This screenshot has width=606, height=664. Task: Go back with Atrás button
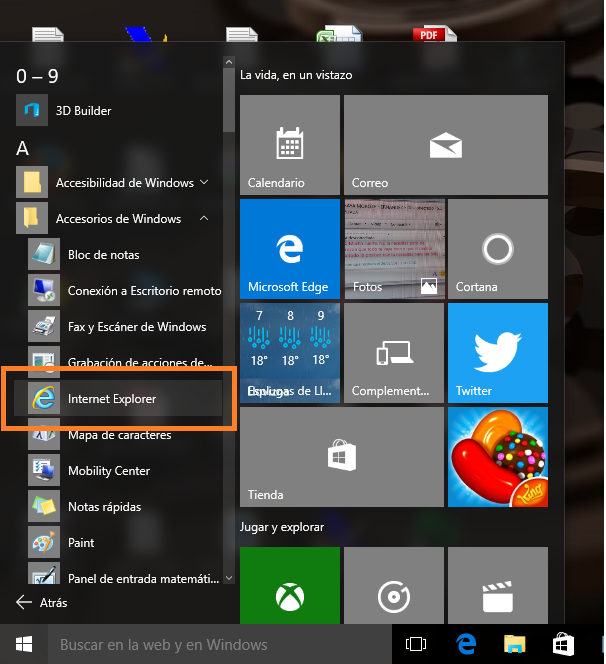[42, 603]
